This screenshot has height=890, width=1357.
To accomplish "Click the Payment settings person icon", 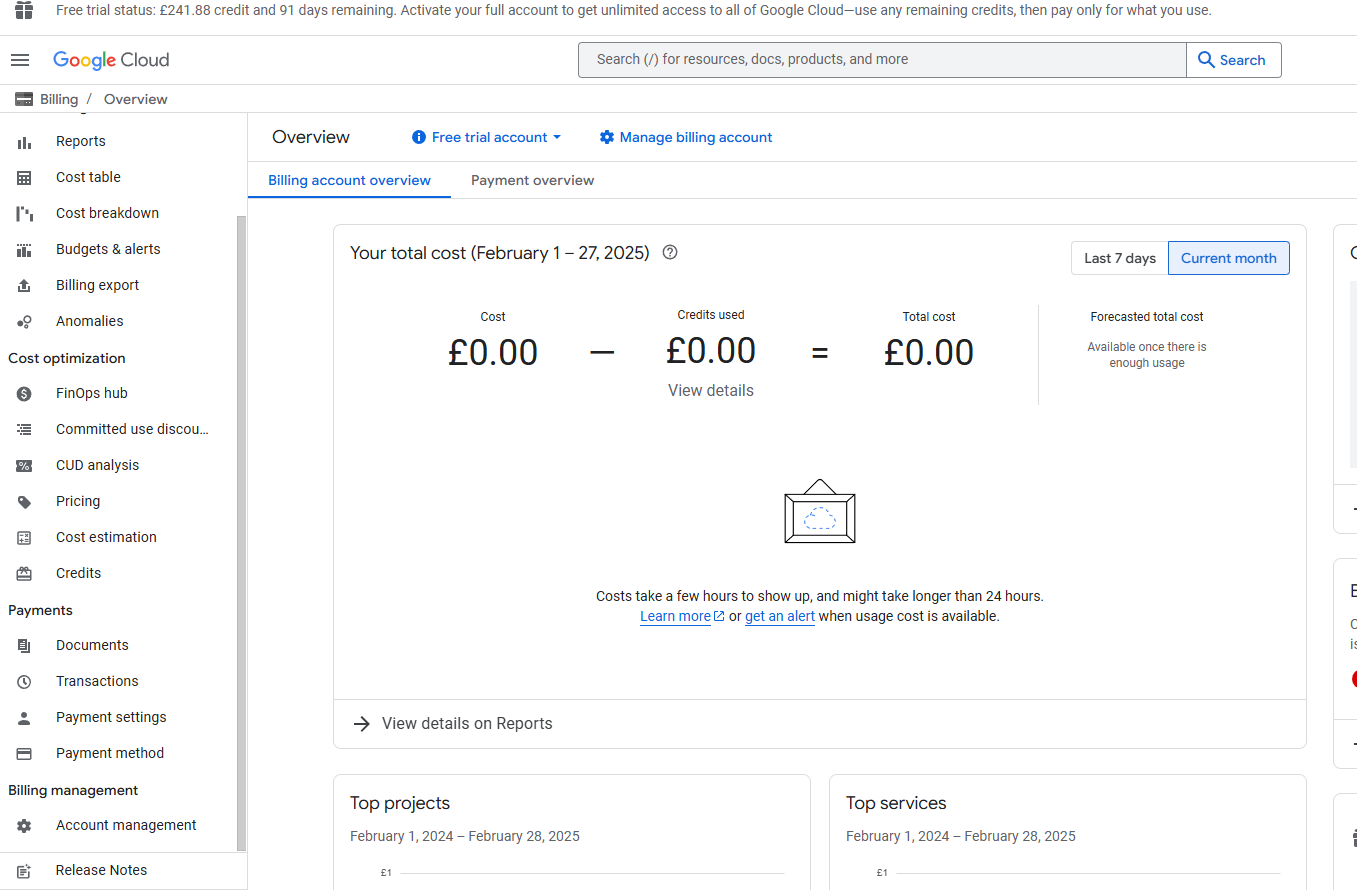I will tap(24, 718).
